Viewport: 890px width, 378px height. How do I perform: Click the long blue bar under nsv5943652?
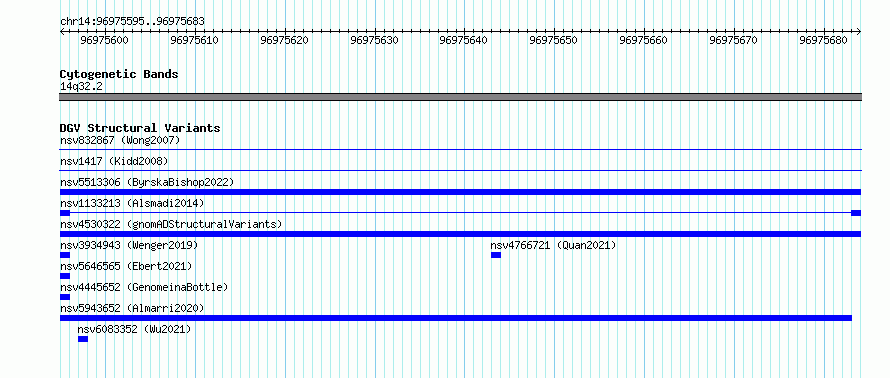point(456,318)
